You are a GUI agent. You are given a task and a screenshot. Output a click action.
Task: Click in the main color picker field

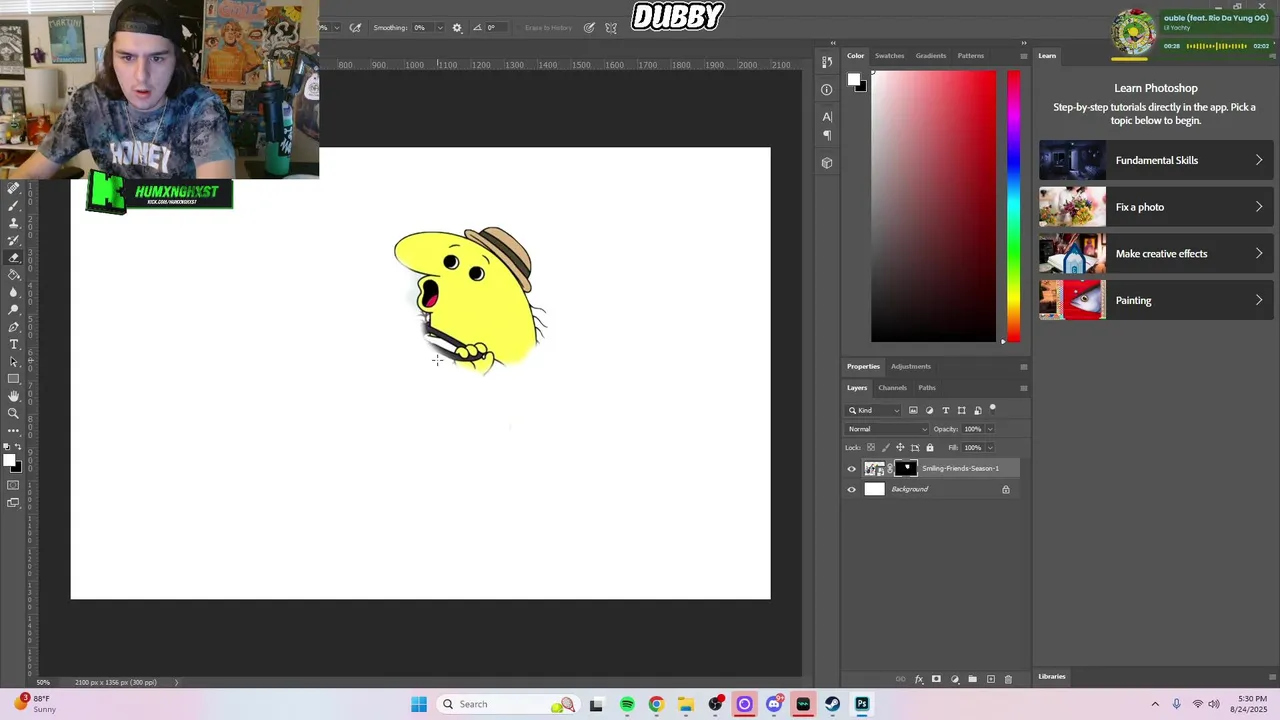coord(933,206)
